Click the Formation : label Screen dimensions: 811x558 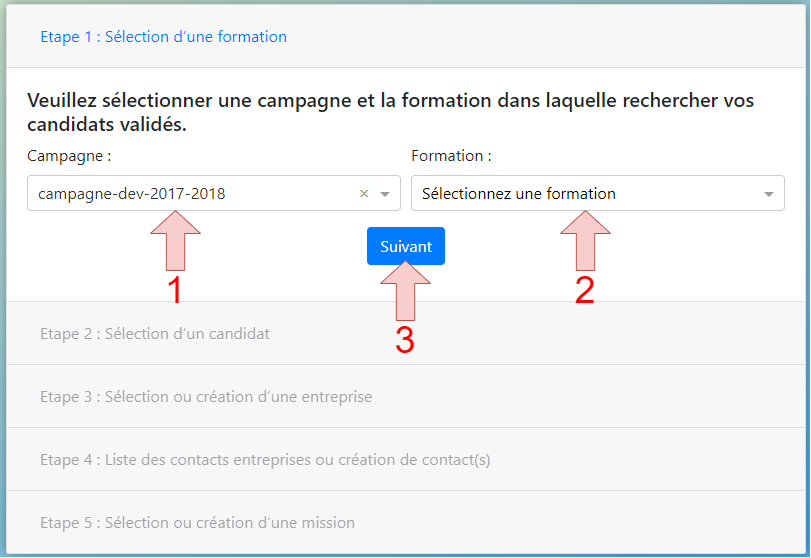click(x=452, y=156)
